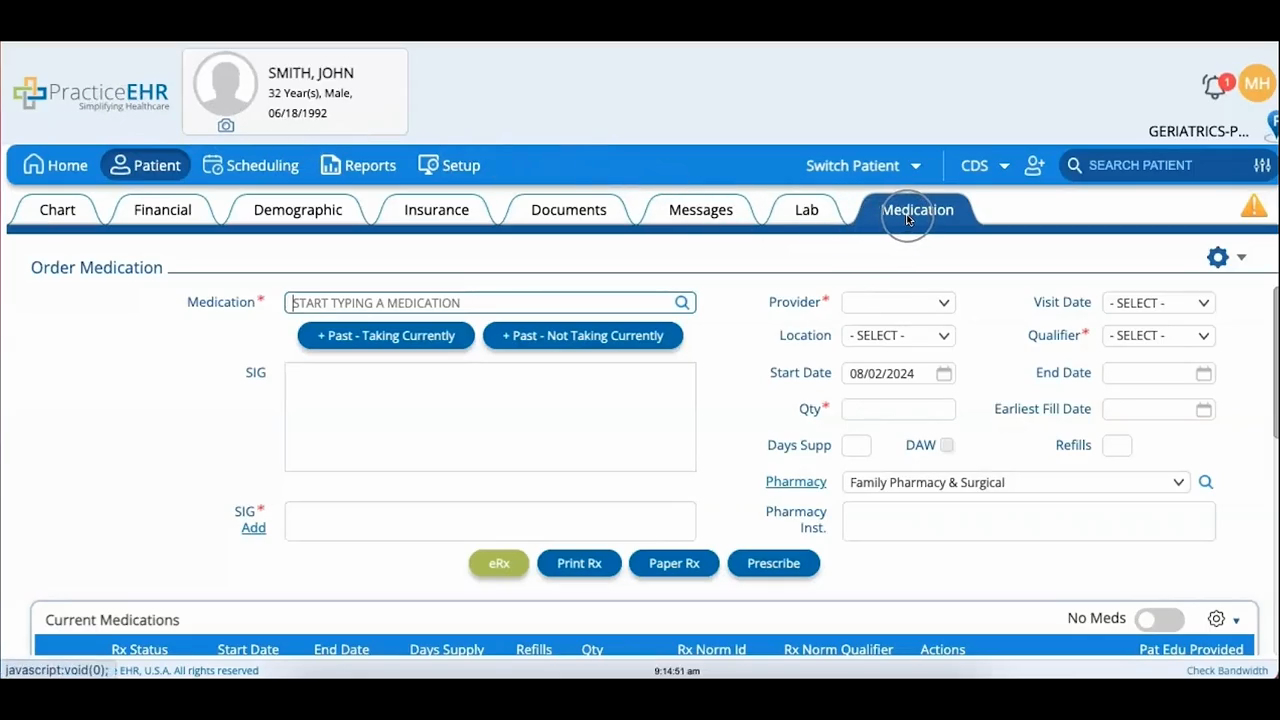
Task: Click the large SIG text area
Action: pos(490,417)
